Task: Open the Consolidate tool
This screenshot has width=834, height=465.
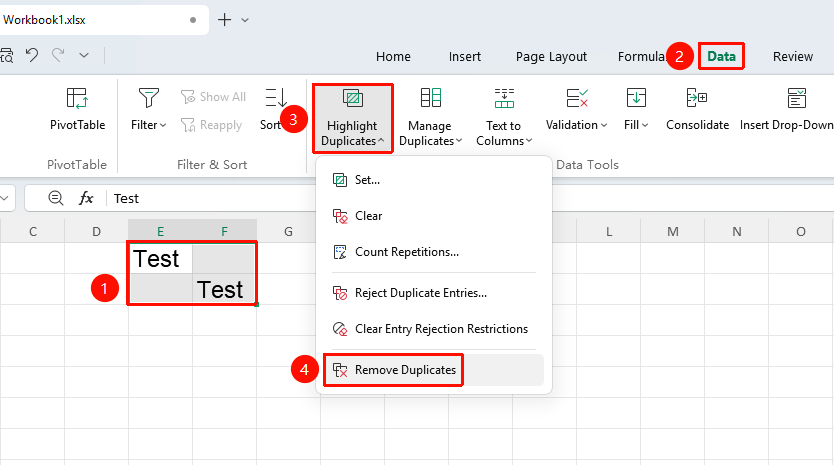Action: click(x=697, y=110)
